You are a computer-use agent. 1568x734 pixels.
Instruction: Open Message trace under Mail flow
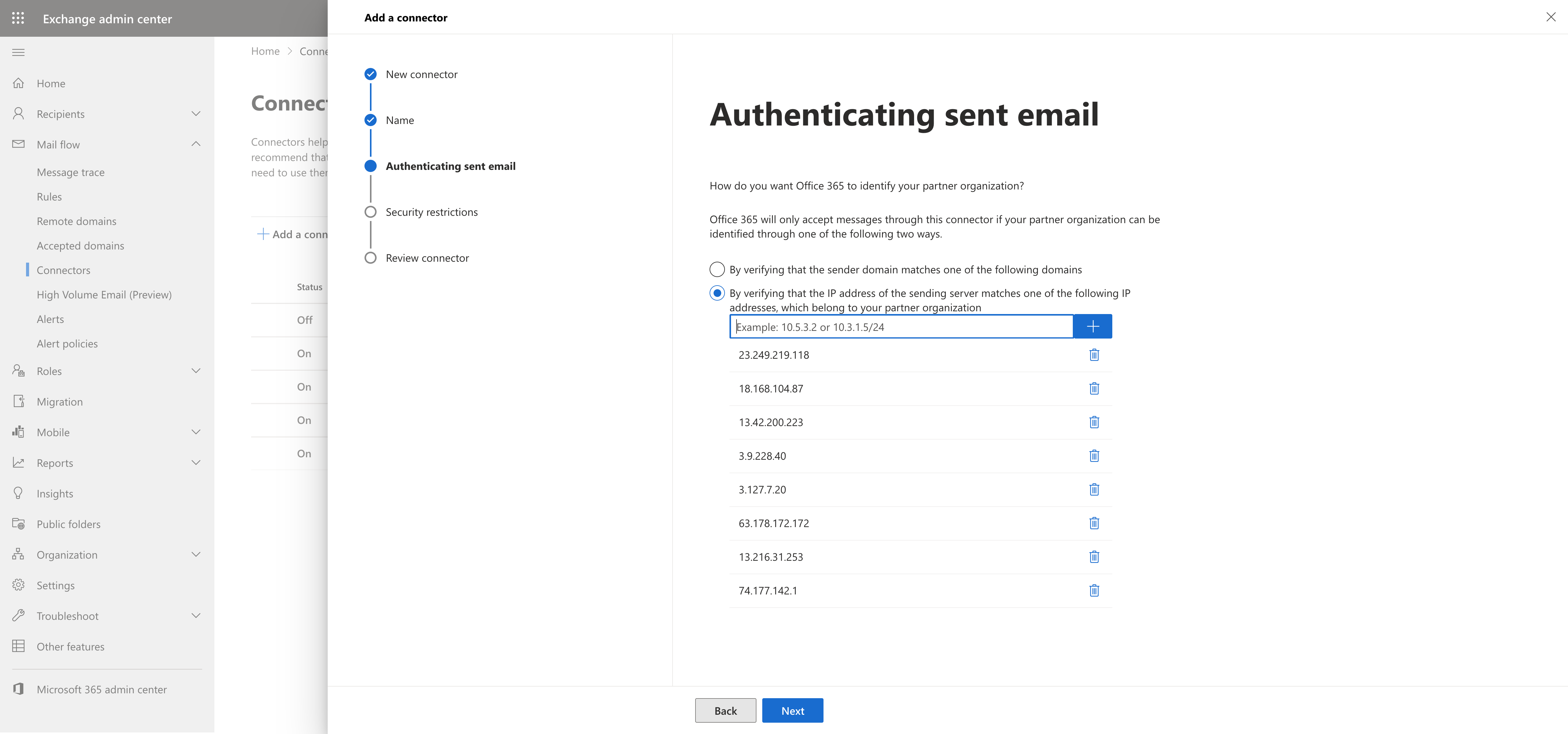[71, 172]
